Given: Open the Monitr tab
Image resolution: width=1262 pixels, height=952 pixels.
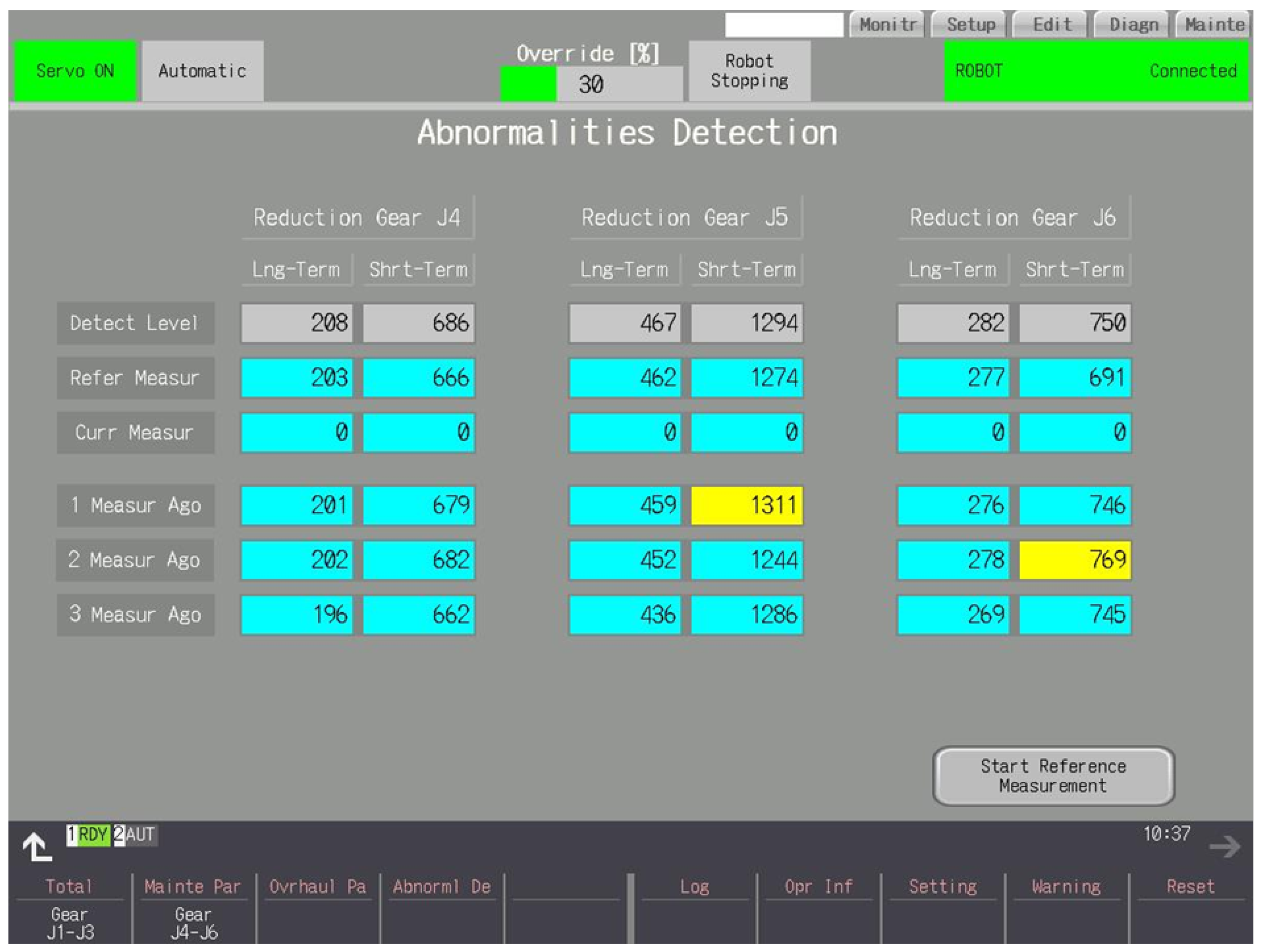Looking at the screenshot, I should click(x=887, y=25).
